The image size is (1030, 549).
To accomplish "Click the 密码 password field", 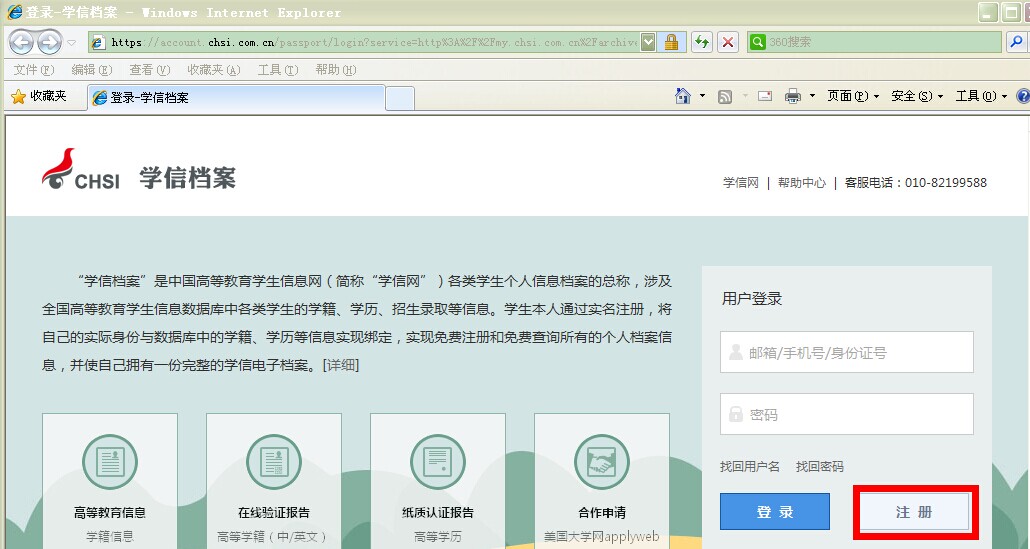I will tap(847, 414).
